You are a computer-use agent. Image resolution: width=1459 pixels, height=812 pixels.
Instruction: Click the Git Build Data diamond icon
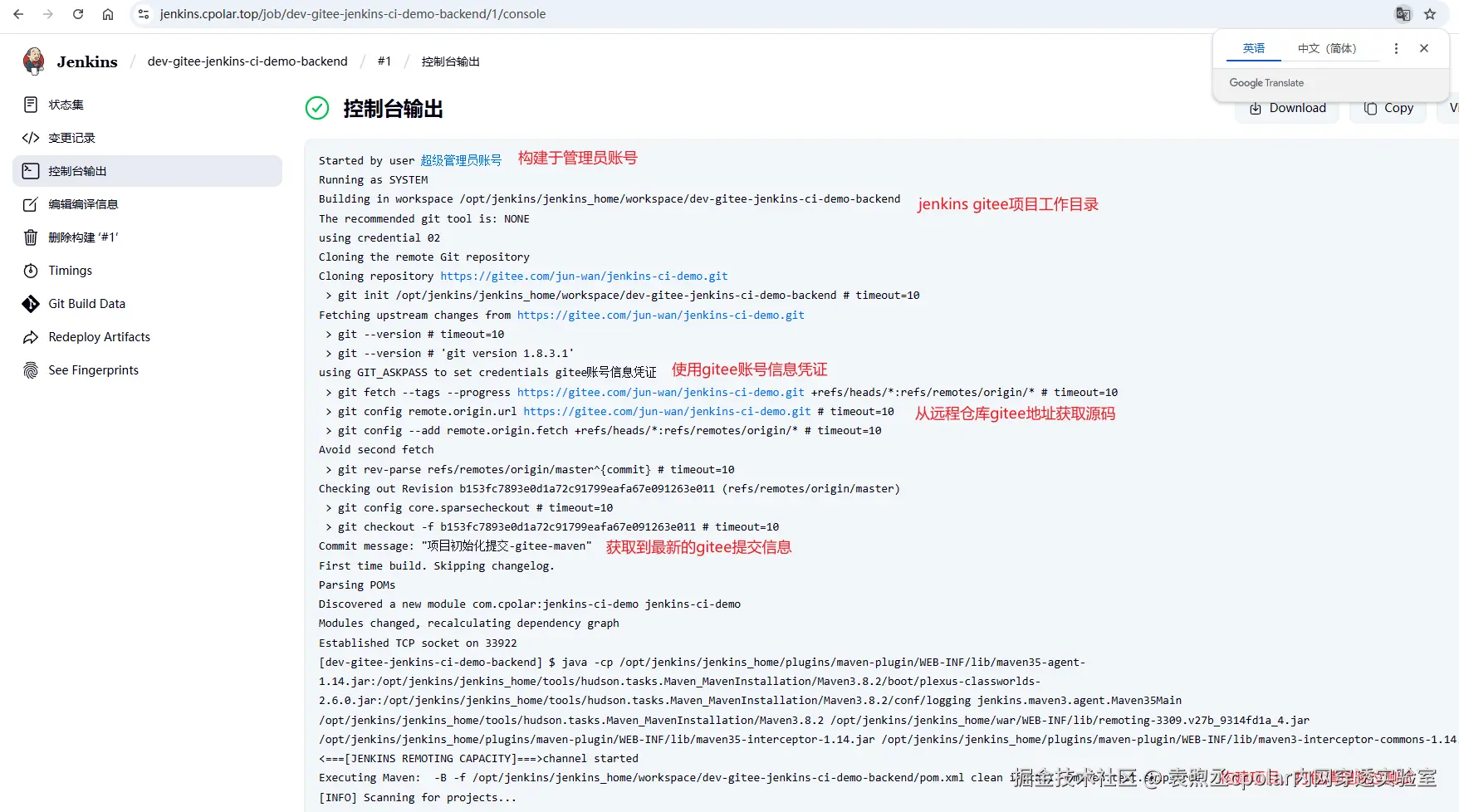click(31, 304)
